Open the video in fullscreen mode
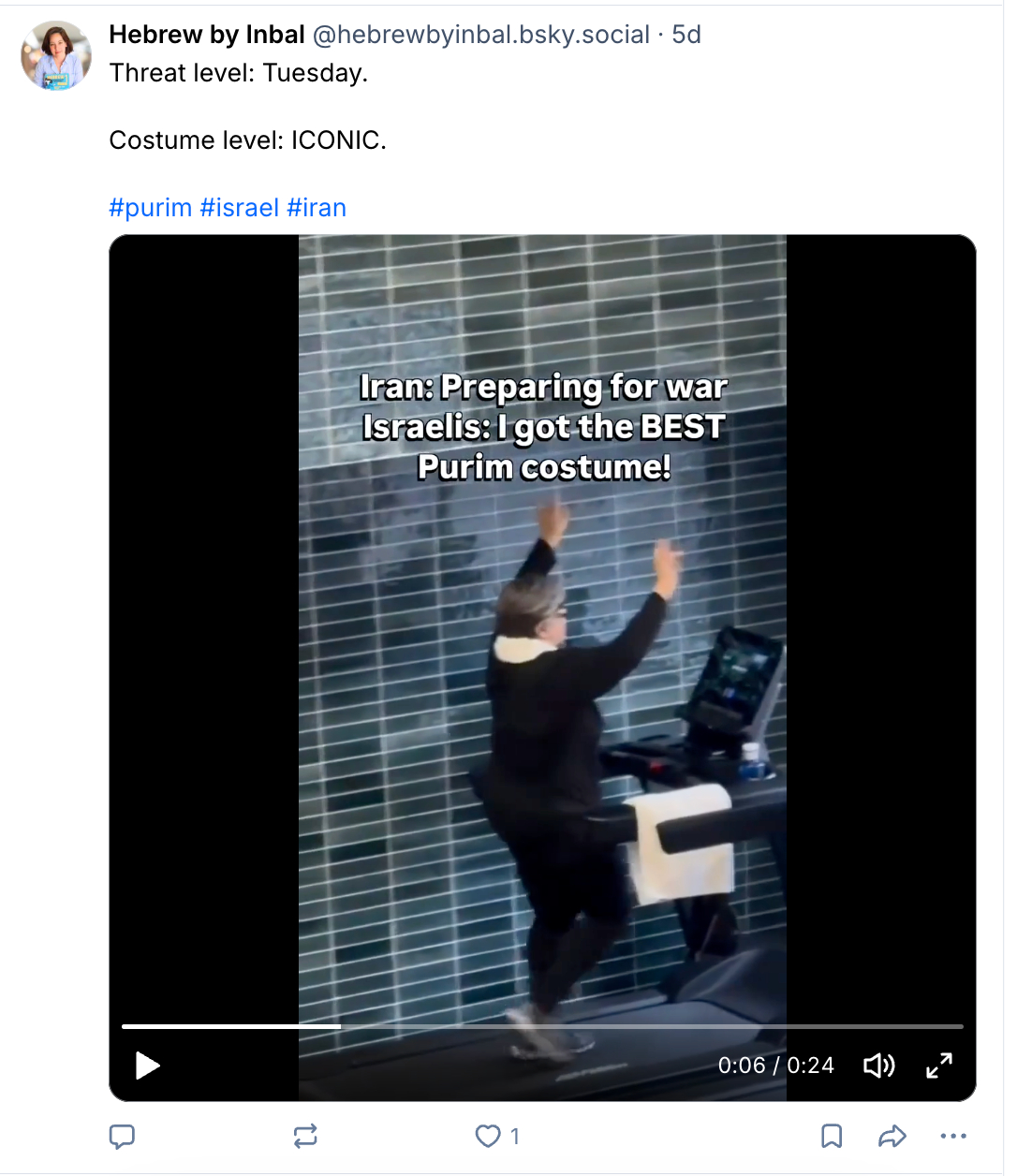This screenshot has height=1176, width=1017. (x=939, y=1066)
